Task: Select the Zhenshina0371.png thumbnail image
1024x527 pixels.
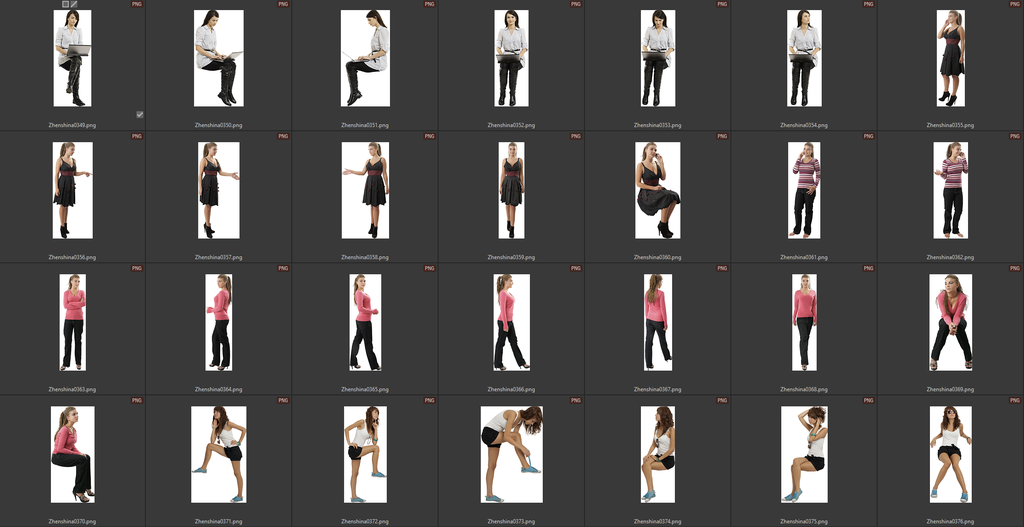Action: point(218,454)
